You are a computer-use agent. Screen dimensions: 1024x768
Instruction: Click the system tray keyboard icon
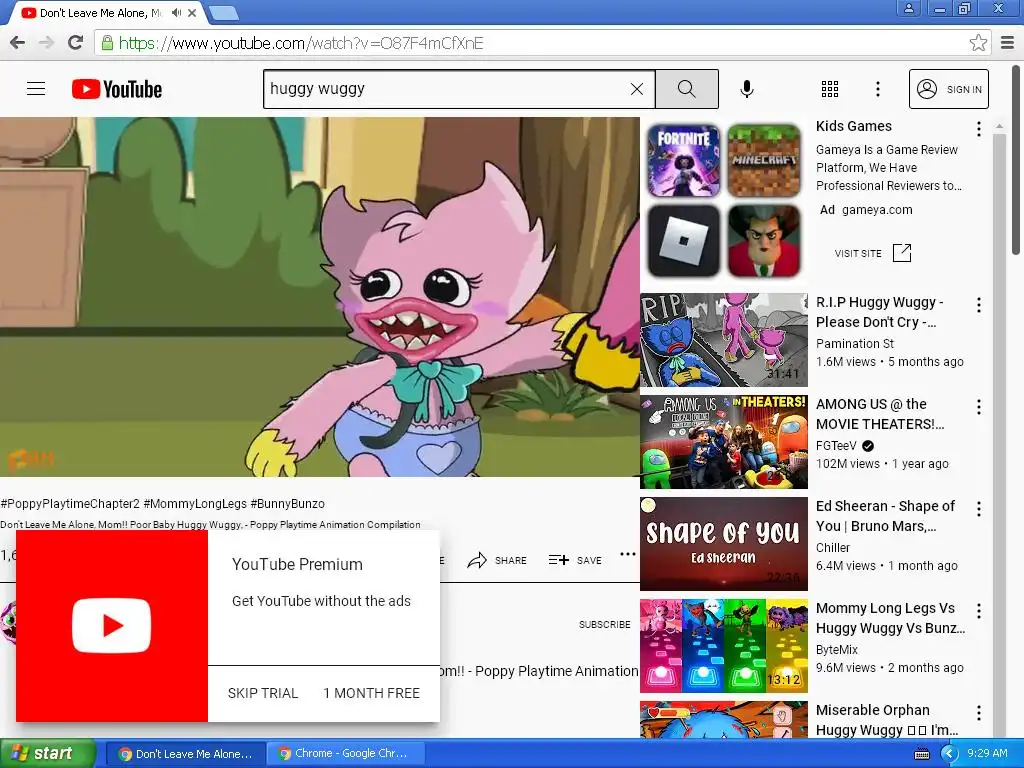coord(921,754)
